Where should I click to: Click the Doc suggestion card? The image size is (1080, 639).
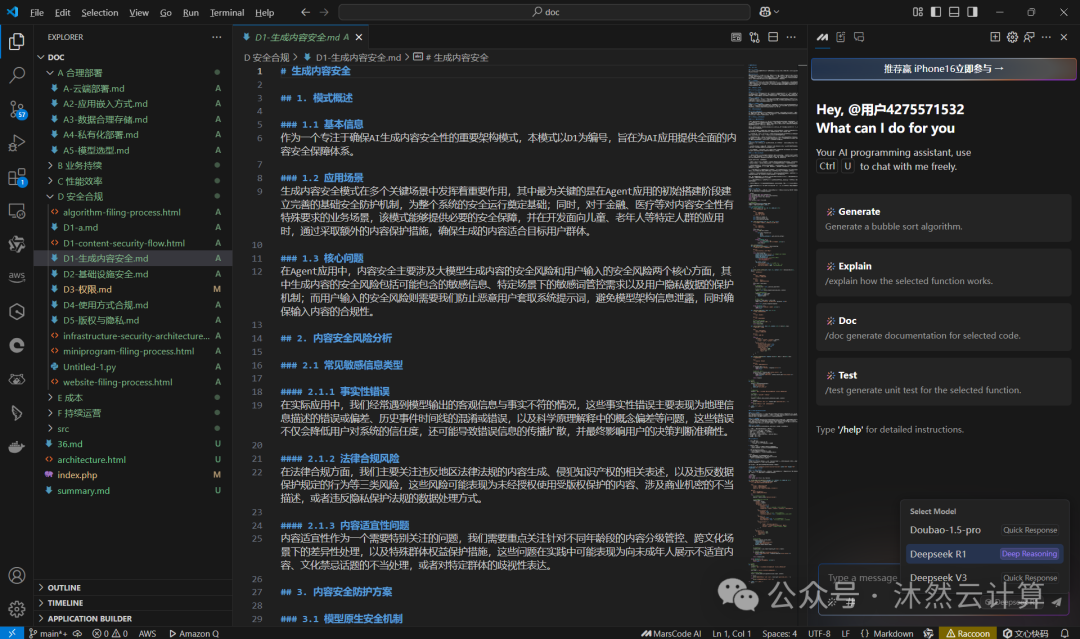pos(944,328)
